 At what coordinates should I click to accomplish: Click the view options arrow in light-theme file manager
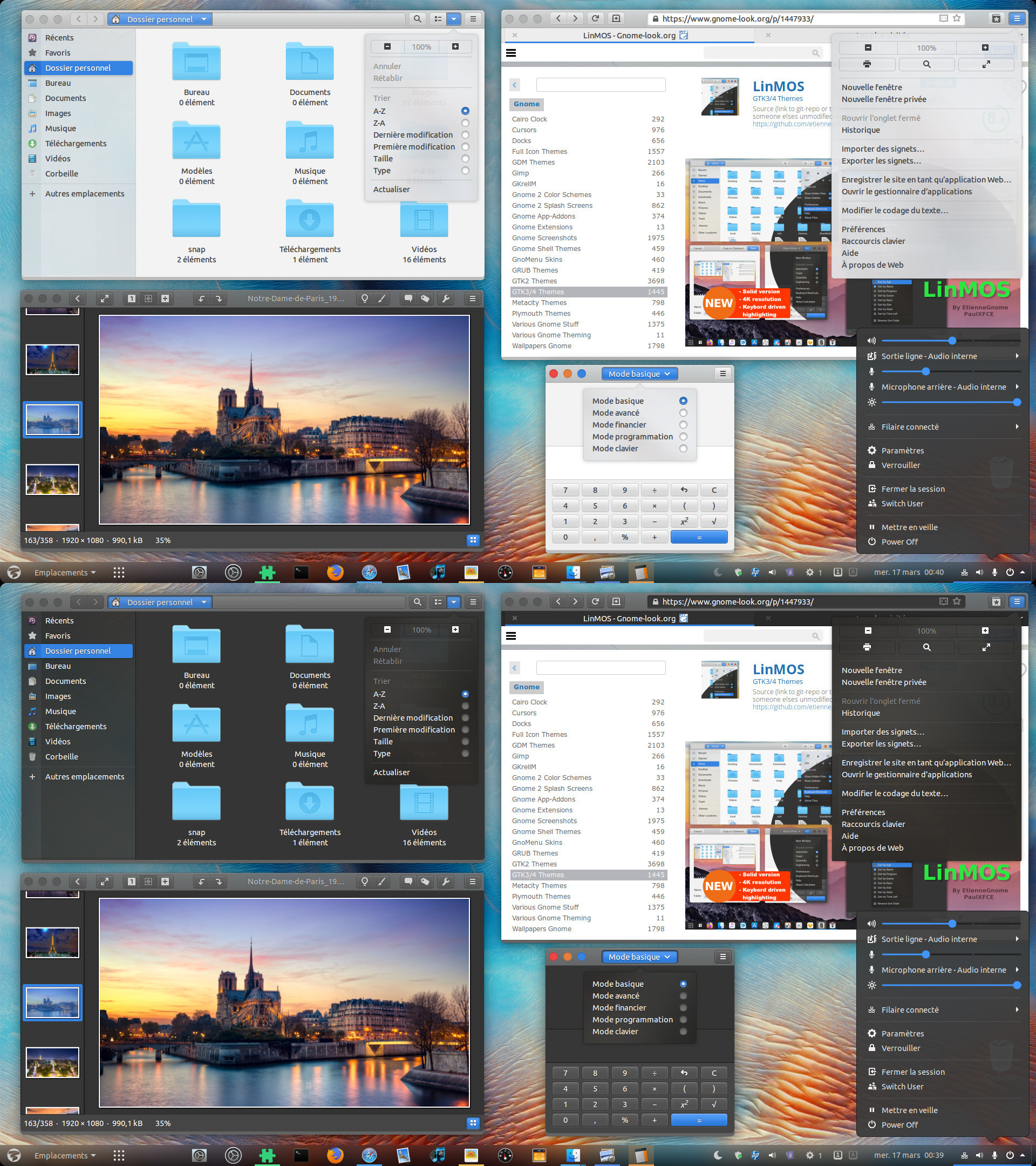[454, 19]
